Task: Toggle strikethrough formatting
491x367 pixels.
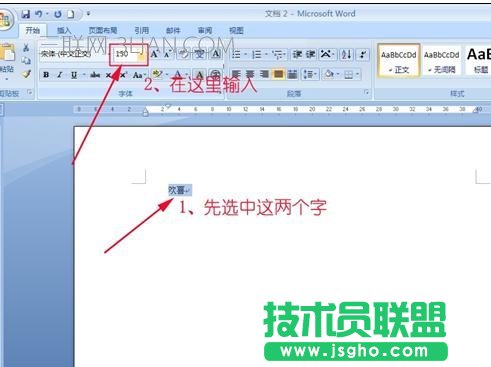Action: [x=95, y=75]
